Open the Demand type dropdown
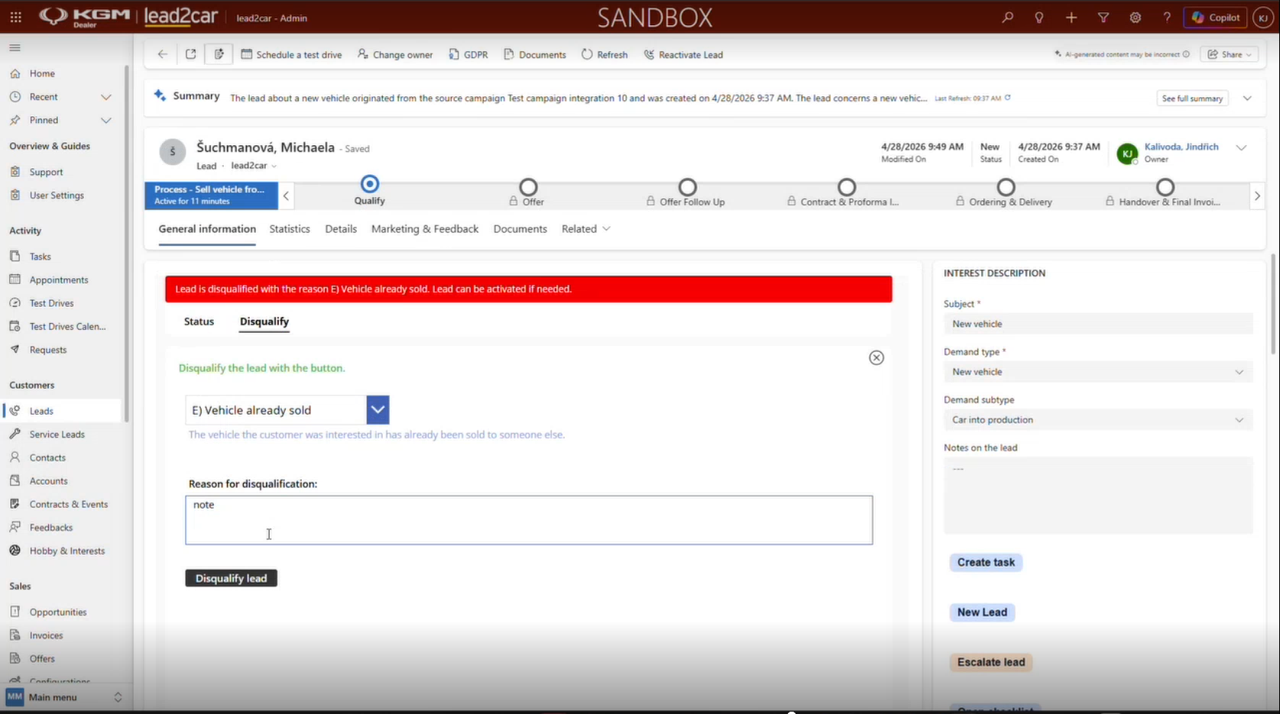This screenshot has width=1280, height=714. point(1098,372)
